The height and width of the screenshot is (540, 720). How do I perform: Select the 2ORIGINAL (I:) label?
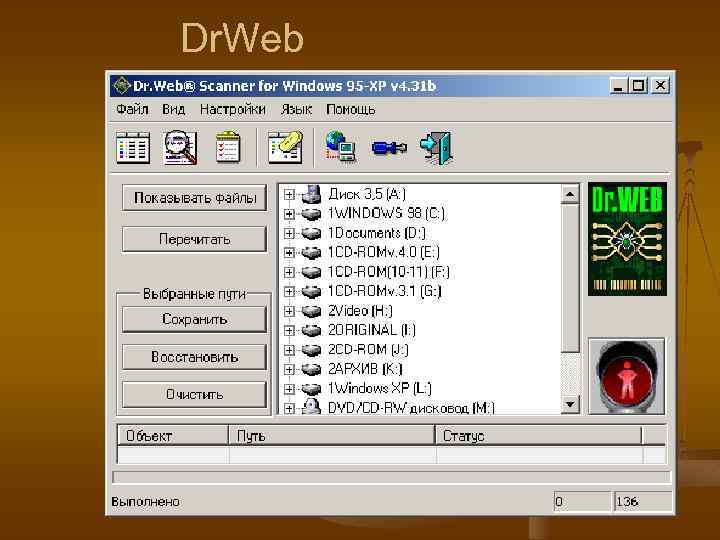(x=372, y=331)
